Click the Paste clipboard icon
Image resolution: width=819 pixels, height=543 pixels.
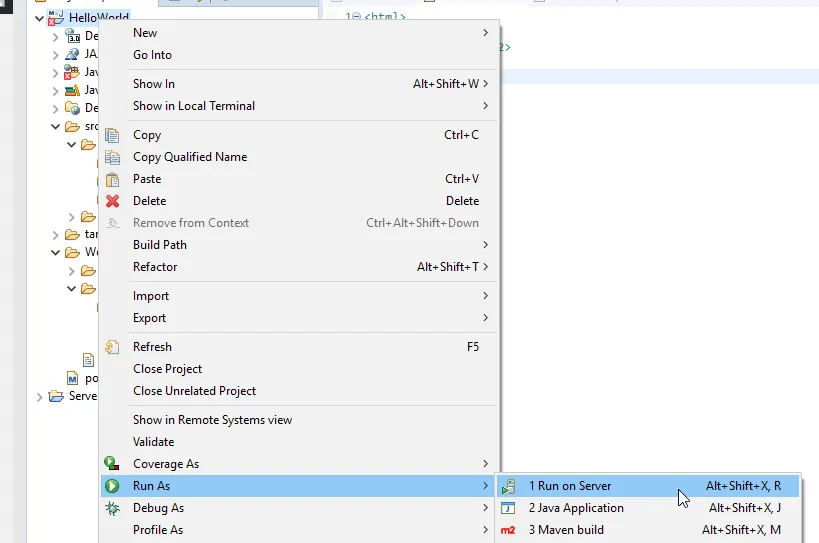coord(113,179)
